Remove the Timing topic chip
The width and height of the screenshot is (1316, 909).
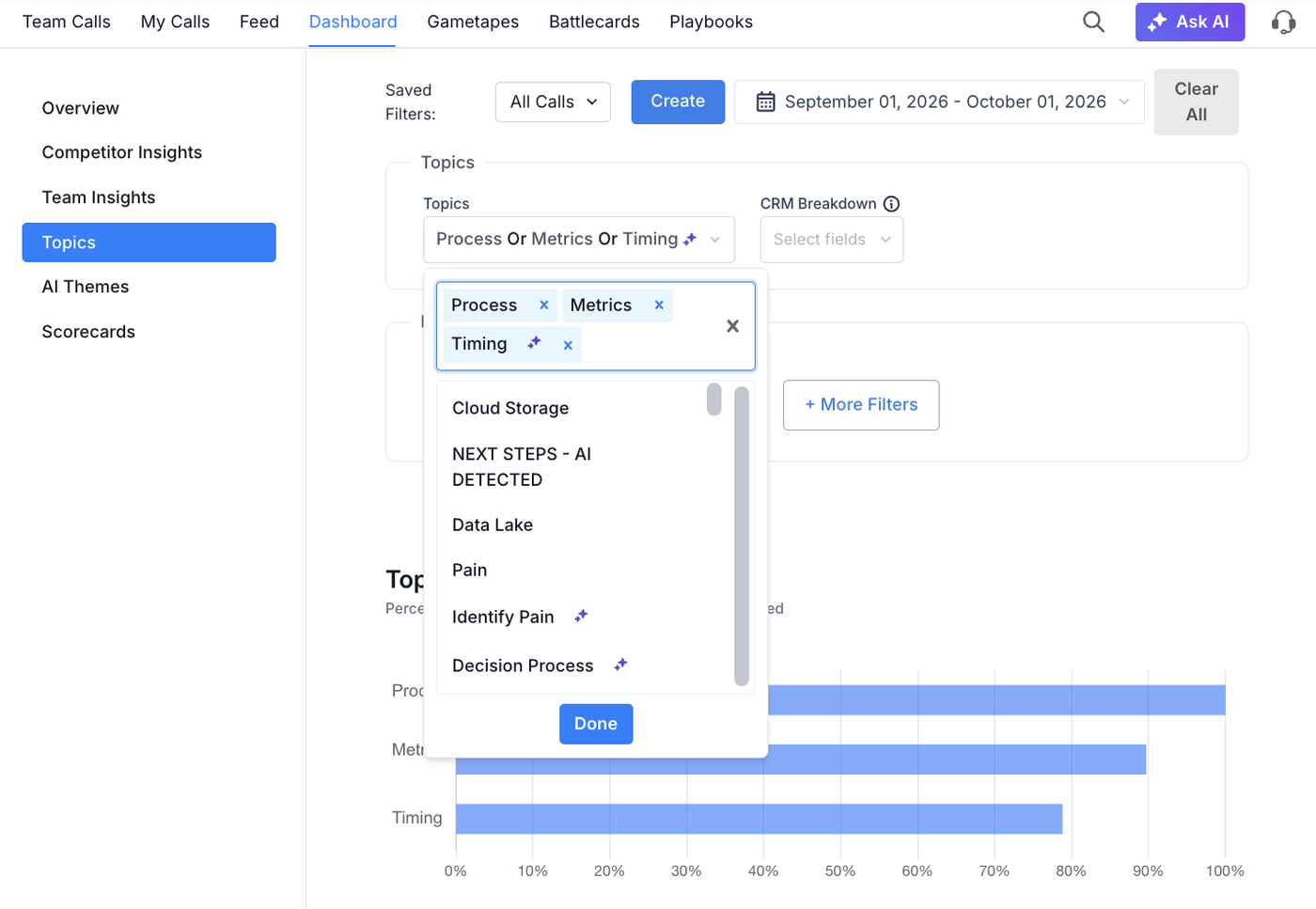(x=568, y=345)
